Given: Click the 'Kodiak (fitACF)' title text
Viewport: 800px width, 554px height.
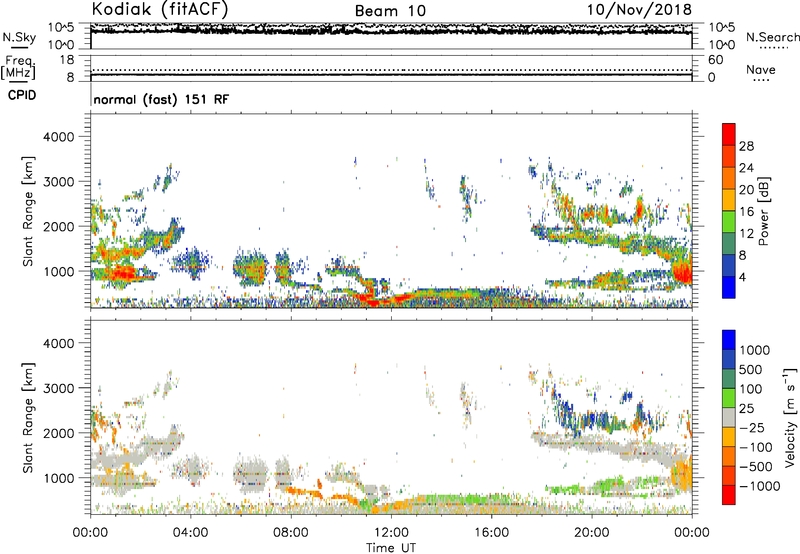Looking at the screenshot, I should click(160, 9).
